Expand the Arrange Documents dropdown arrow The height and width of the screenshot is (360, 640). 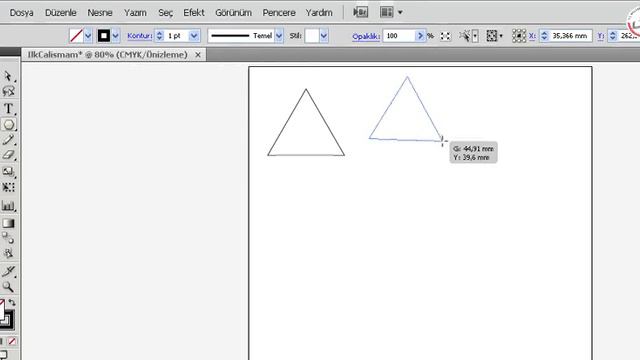tap(400, 12)
